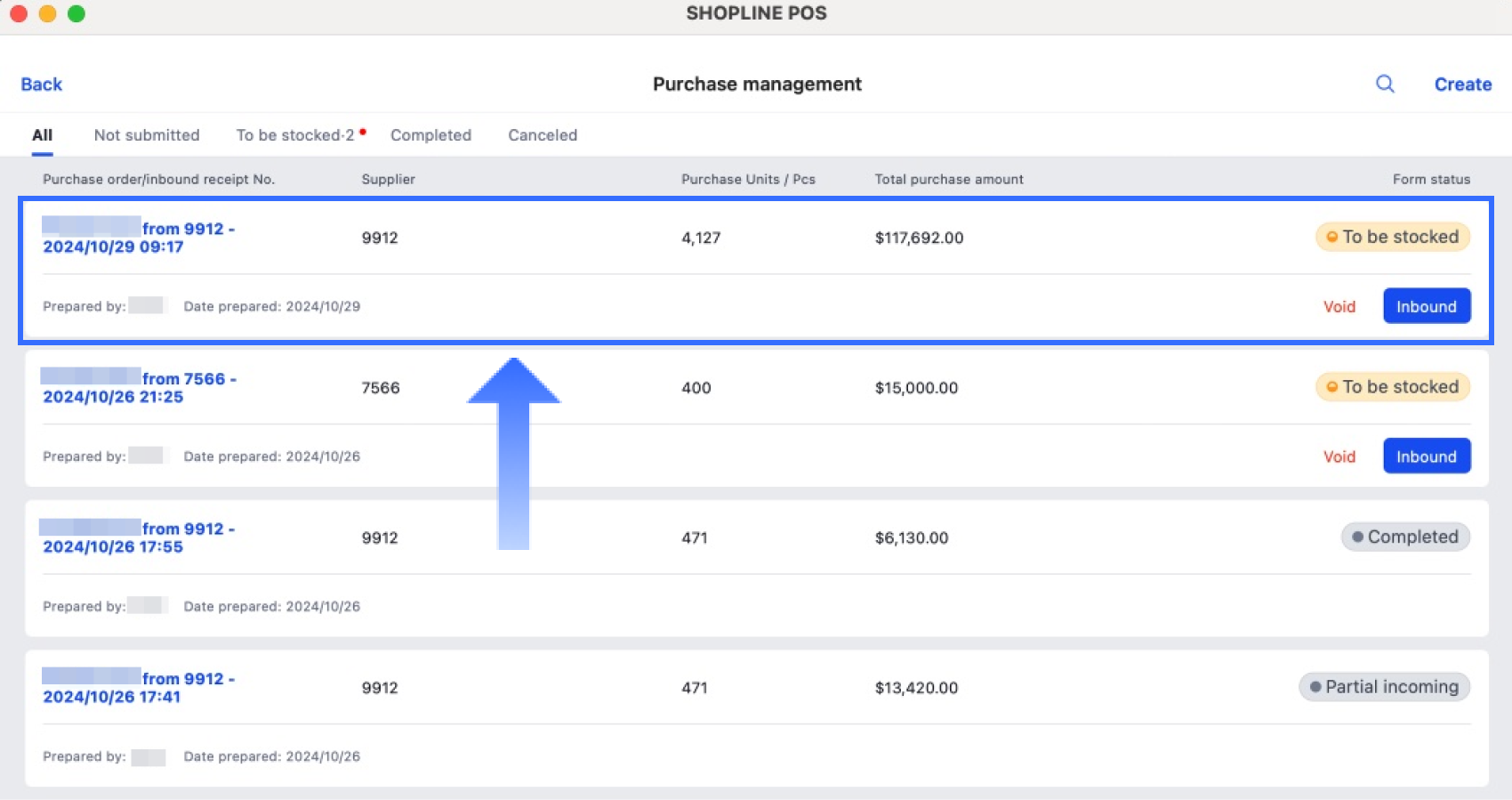Open purchase order dated 2024/10/29 09:17

click(139, 238)
